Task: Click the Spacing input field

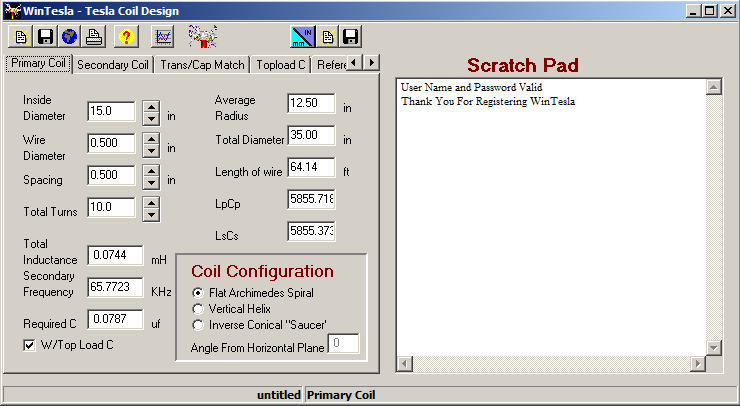Action: (111, 175)
